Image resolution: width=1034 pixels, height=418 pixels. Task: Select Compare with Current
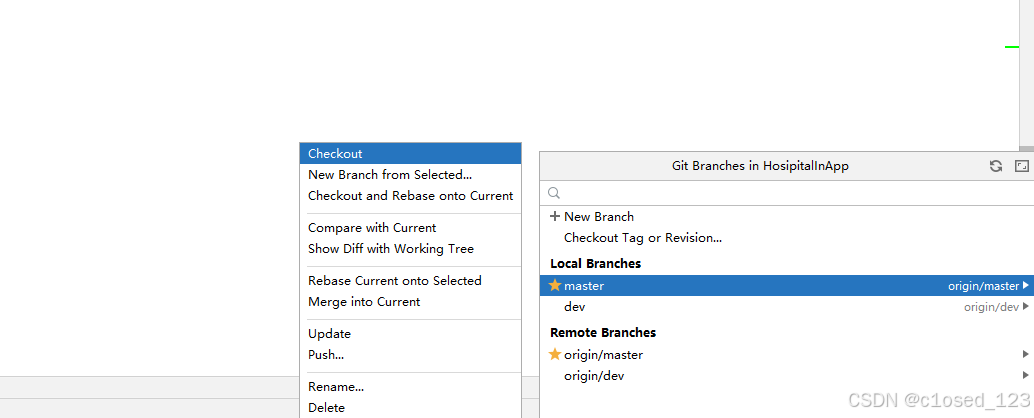coord(410,227)
